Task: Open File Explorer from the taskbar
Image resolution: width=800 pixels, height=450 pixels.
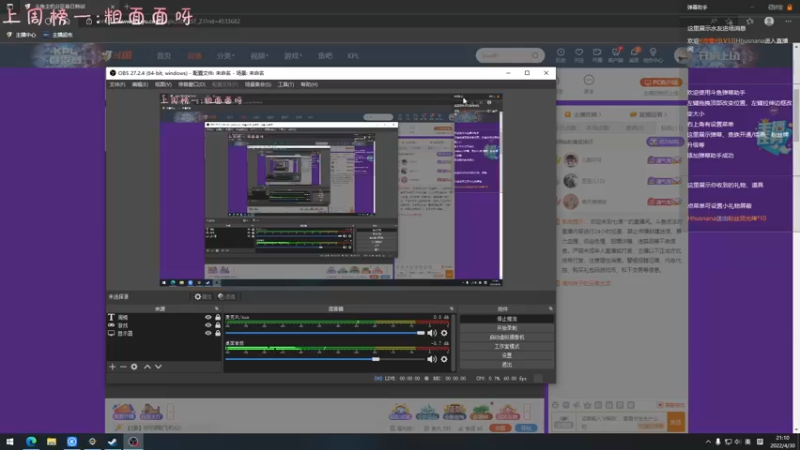Action: pyautogui.click(x=52, y=441)
